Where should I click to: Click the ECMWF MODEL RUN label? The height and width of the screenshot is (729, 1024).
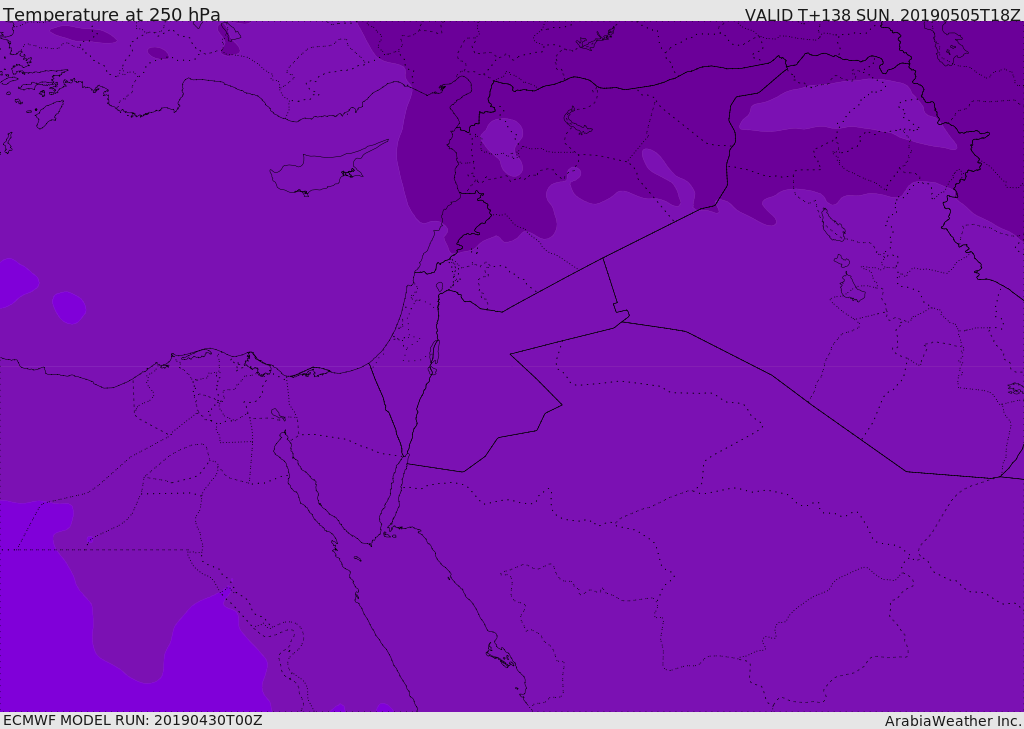[x=132, y=720]
